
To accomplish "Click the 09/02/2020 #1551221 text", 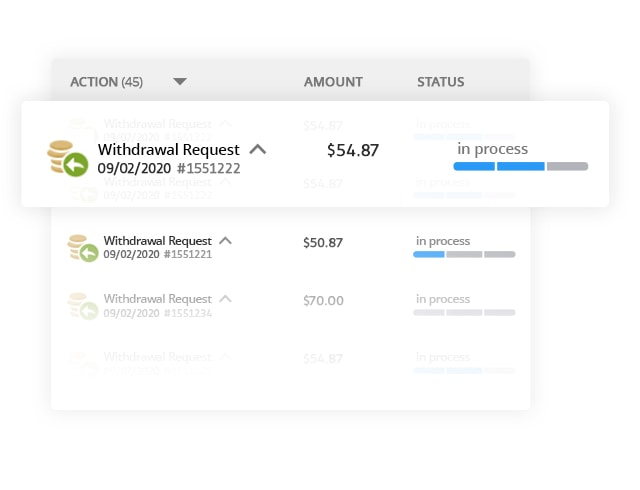I will (158, 254).
